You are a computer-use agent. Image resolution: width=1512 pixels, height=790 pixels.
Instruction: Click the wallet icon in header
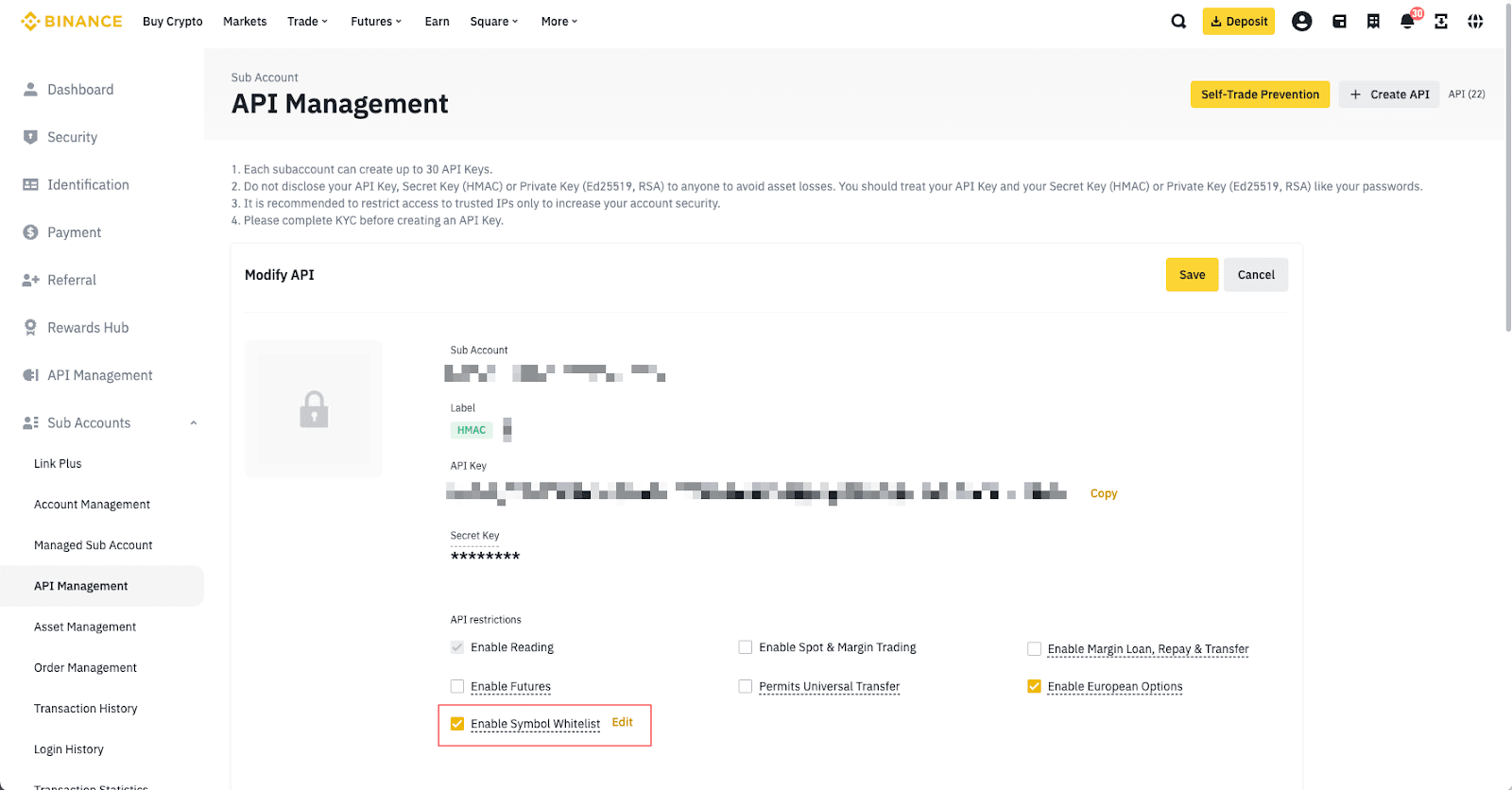[x=1339, y=22]
